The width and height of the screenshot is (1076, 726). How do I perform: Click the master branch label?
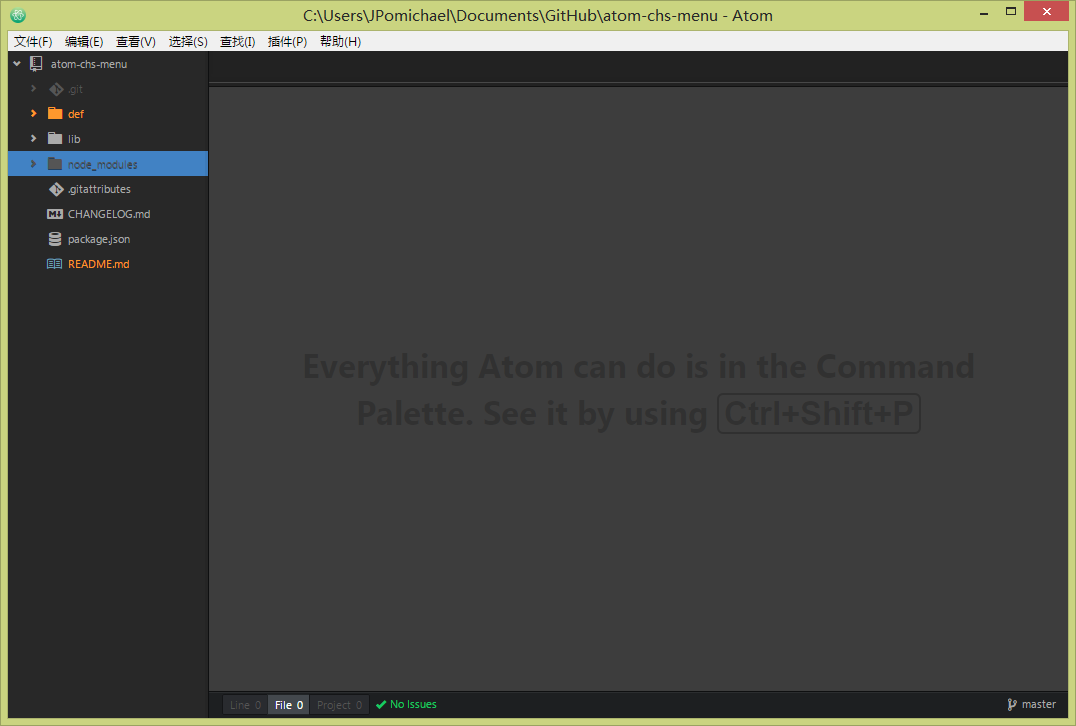pos(1038,704)
